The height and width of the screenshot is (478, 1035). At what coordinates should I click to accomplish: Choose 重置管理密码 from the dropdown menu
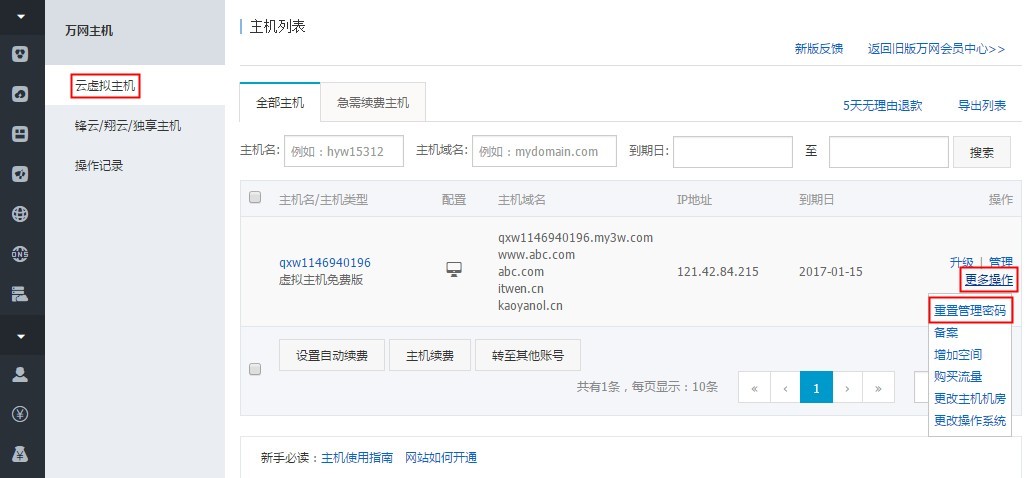click(x=970, y=311)
